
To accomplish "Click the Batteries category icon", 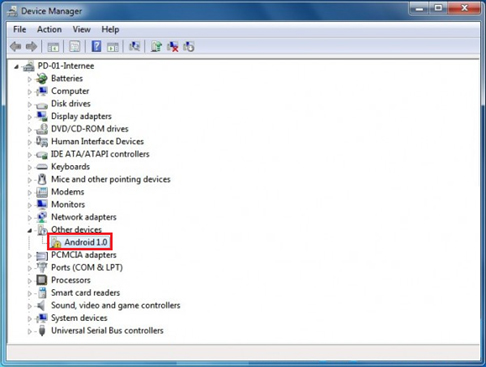I will pos(42,79).
